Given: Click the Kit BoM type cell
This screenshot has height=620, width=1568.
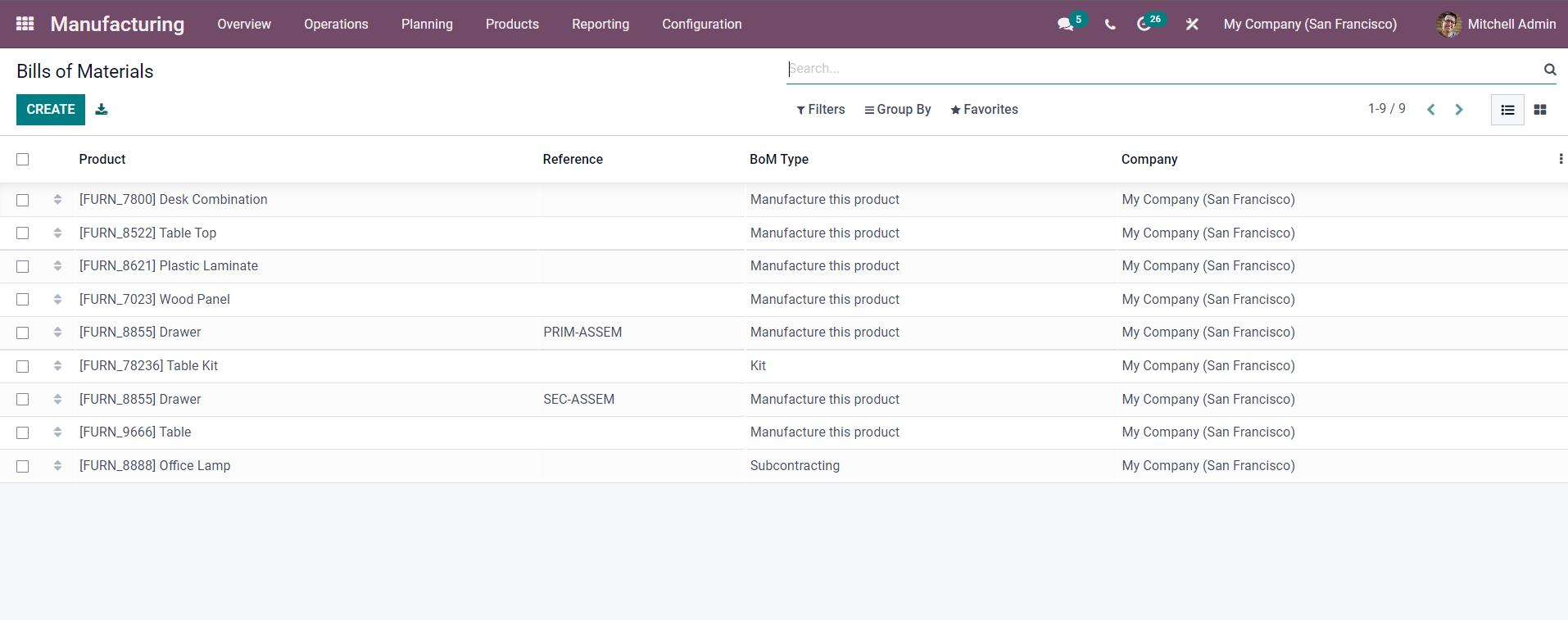Looking at the screenshot, I should (758, 366).
